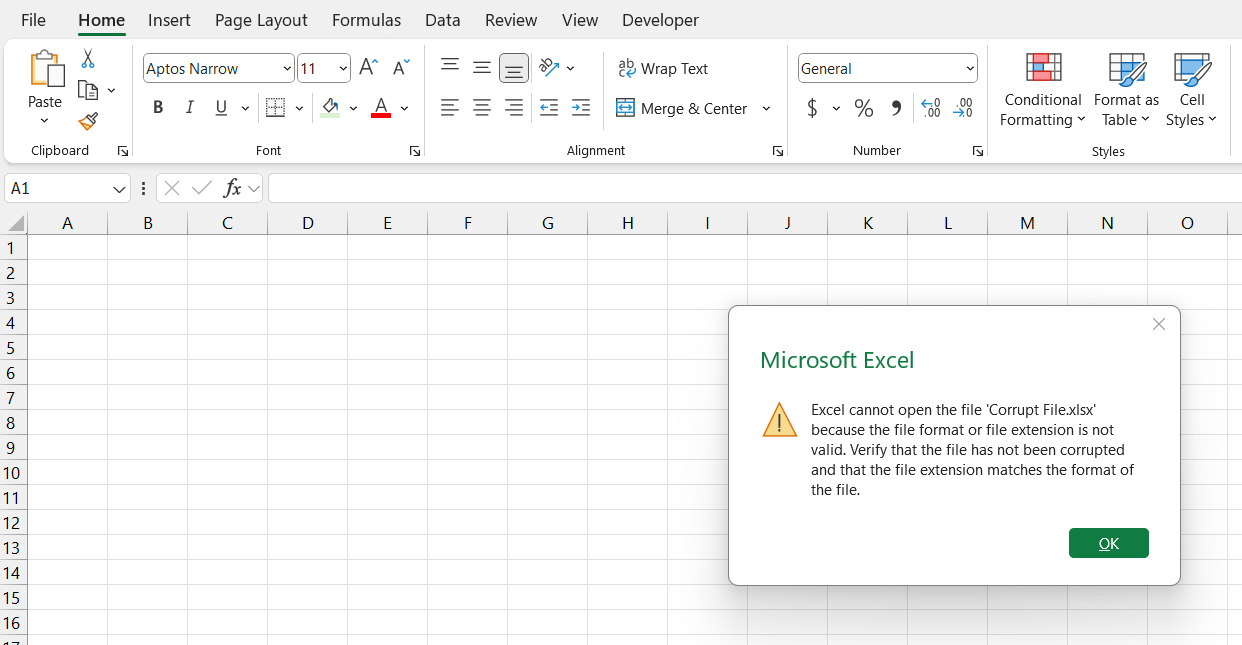Toggle Bold formatting
Screen dimensions: 1242x645
click(x=158, y=108)
